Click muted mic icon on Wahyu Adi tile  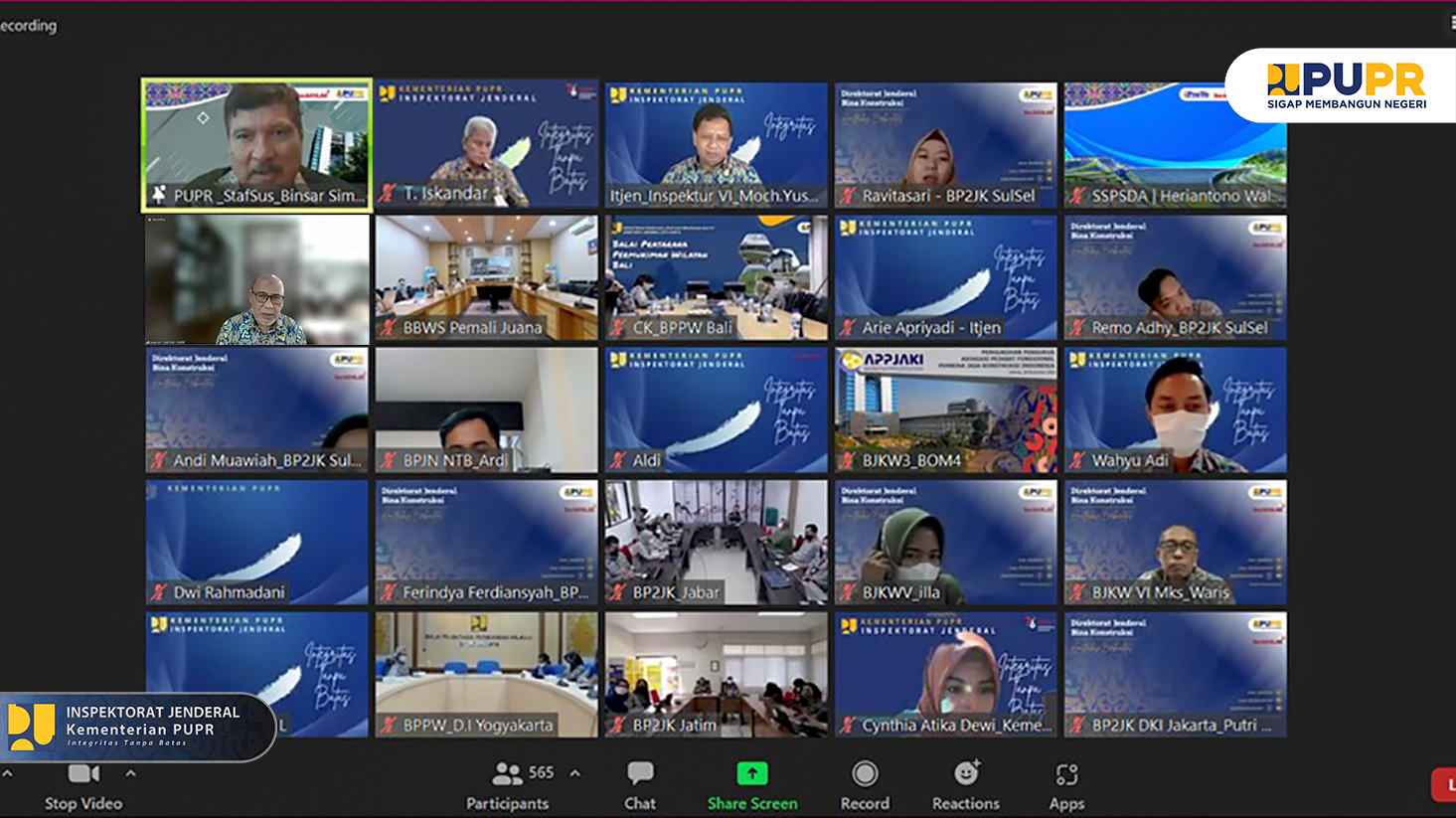(1077, 460)
